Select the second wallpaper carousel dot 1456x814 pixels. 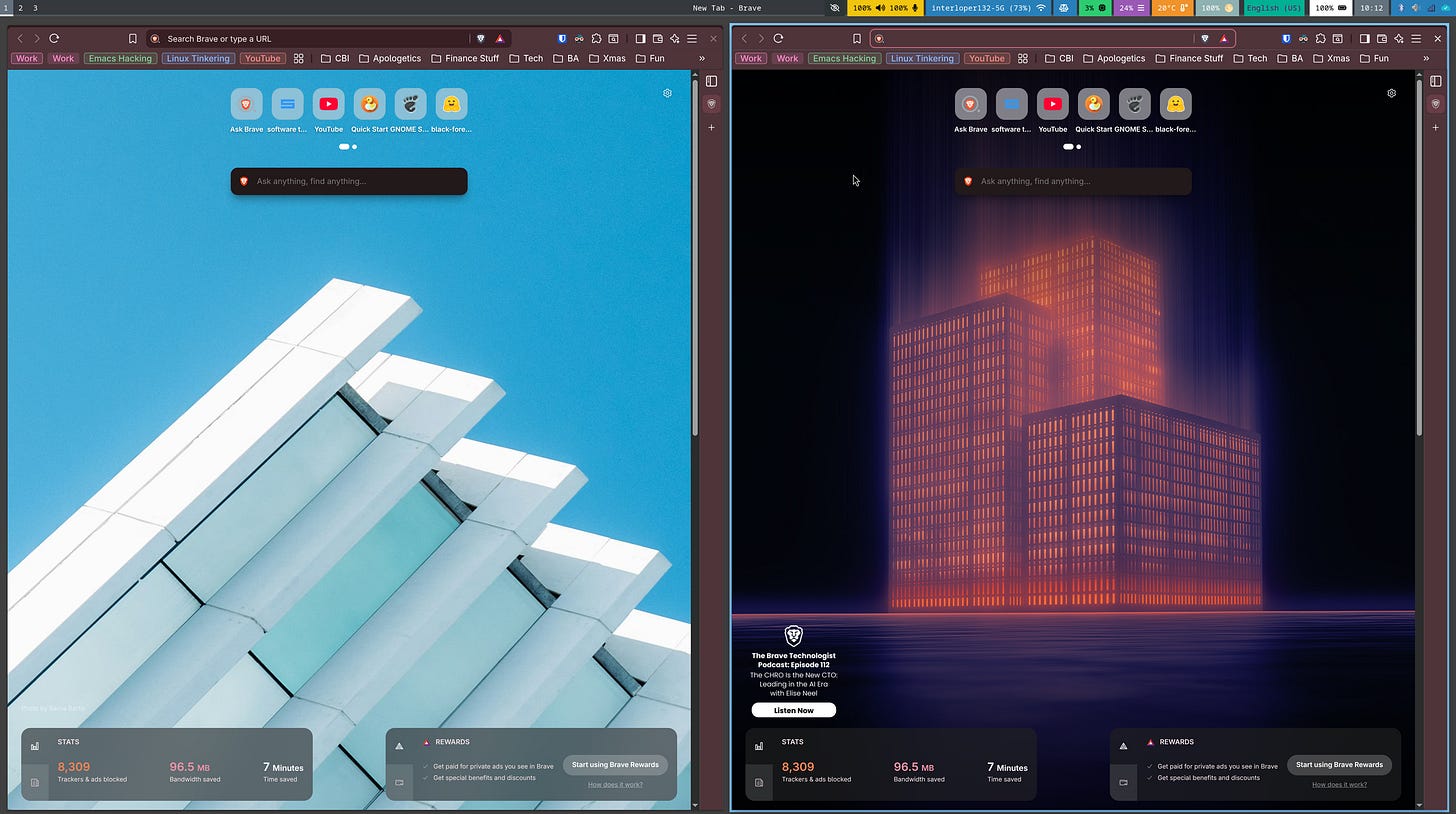354,146
